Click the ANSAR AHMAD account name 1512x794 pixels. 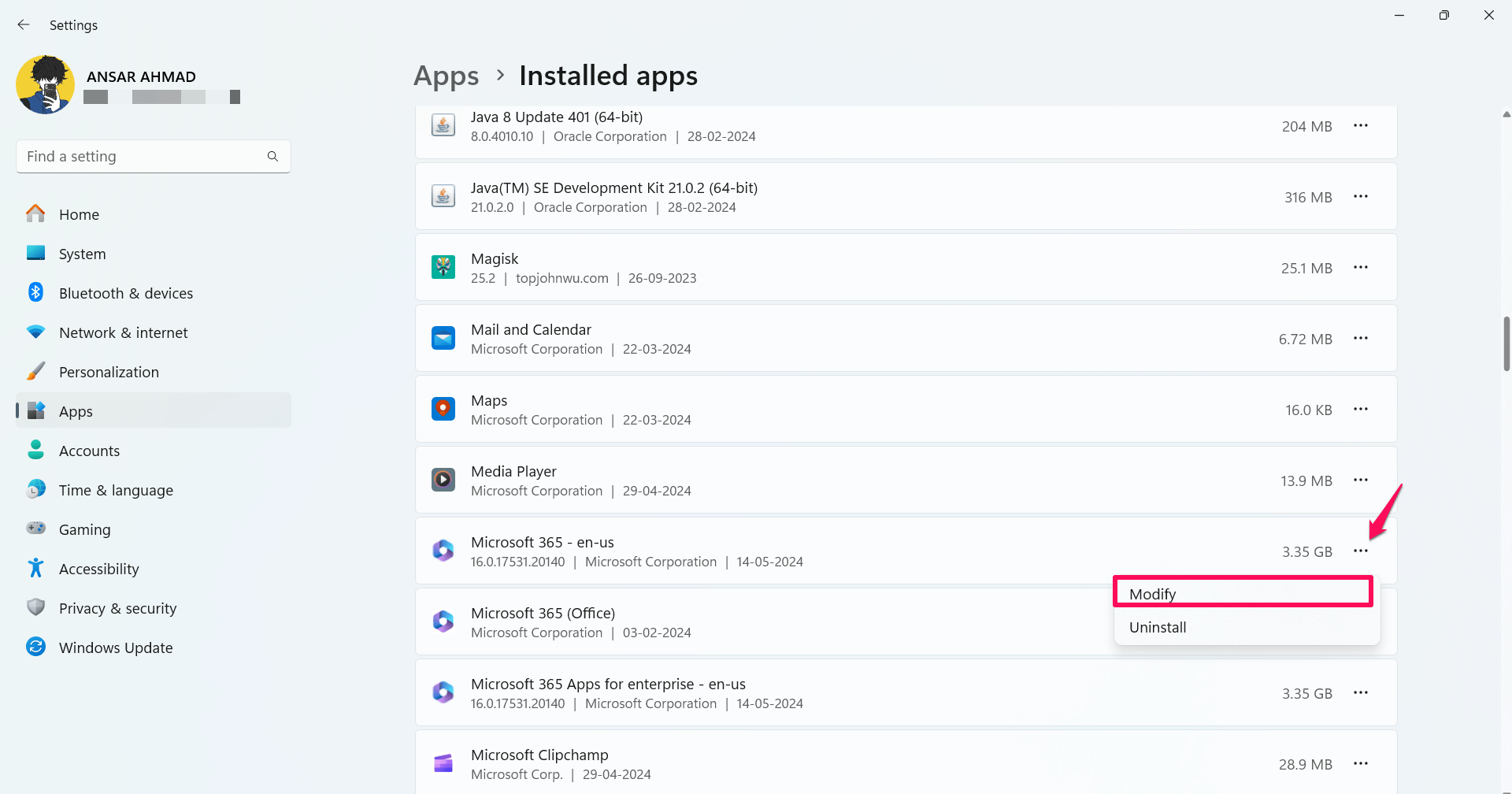coord(141,76)
